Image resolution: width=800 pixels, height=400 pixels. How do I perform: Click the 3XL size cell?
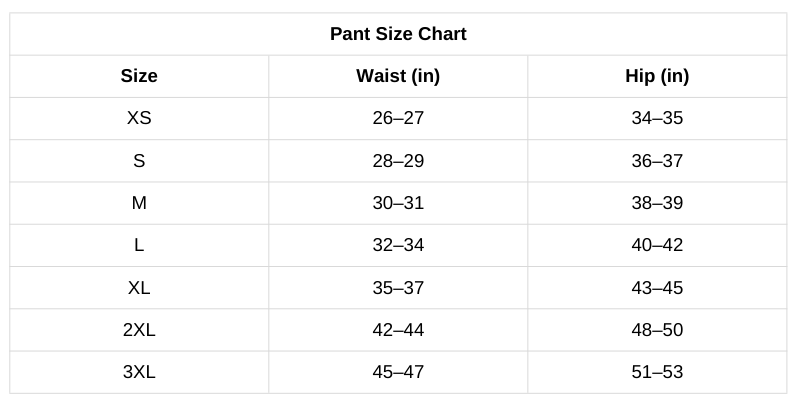pyautogui.click(x=139, y=372)
